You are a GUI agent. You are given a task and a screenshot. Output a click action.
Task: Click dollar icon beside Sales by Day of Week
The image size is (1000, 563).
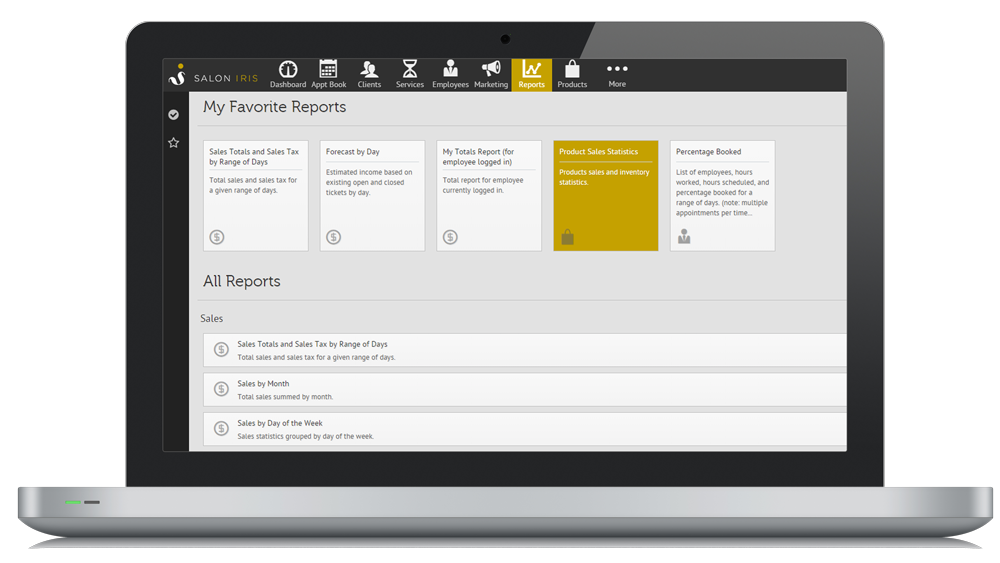click(x=221, y=428)
